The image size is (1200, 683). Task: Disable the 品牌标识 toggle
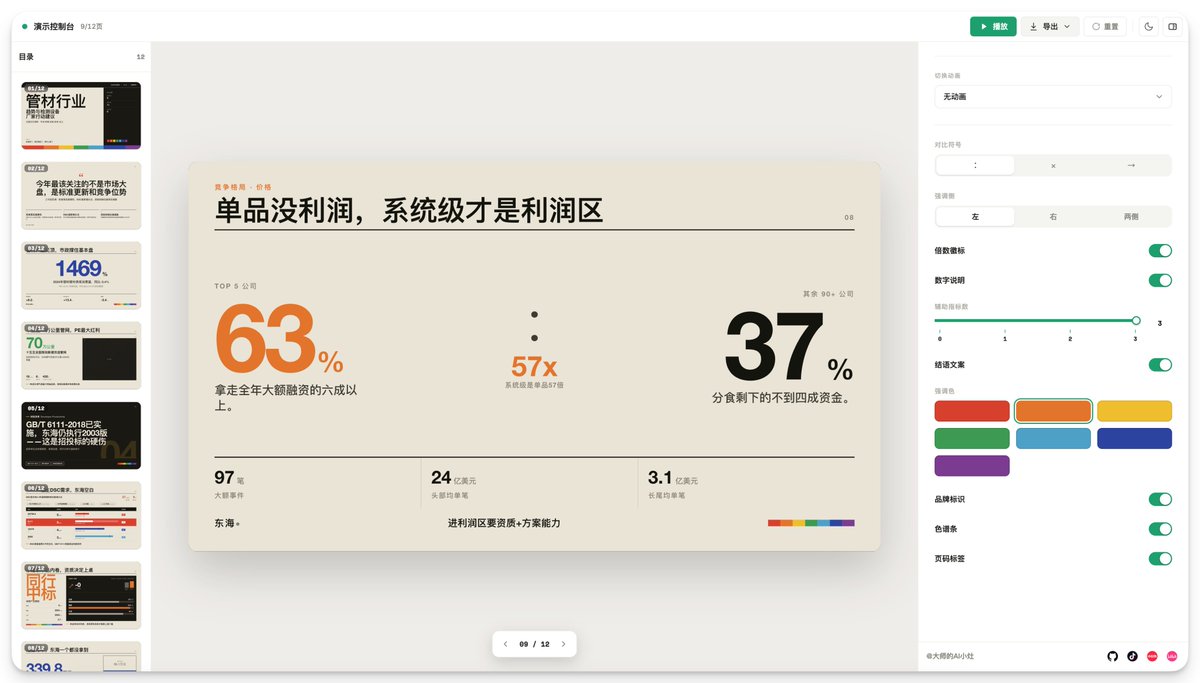tap(1160, 499)
